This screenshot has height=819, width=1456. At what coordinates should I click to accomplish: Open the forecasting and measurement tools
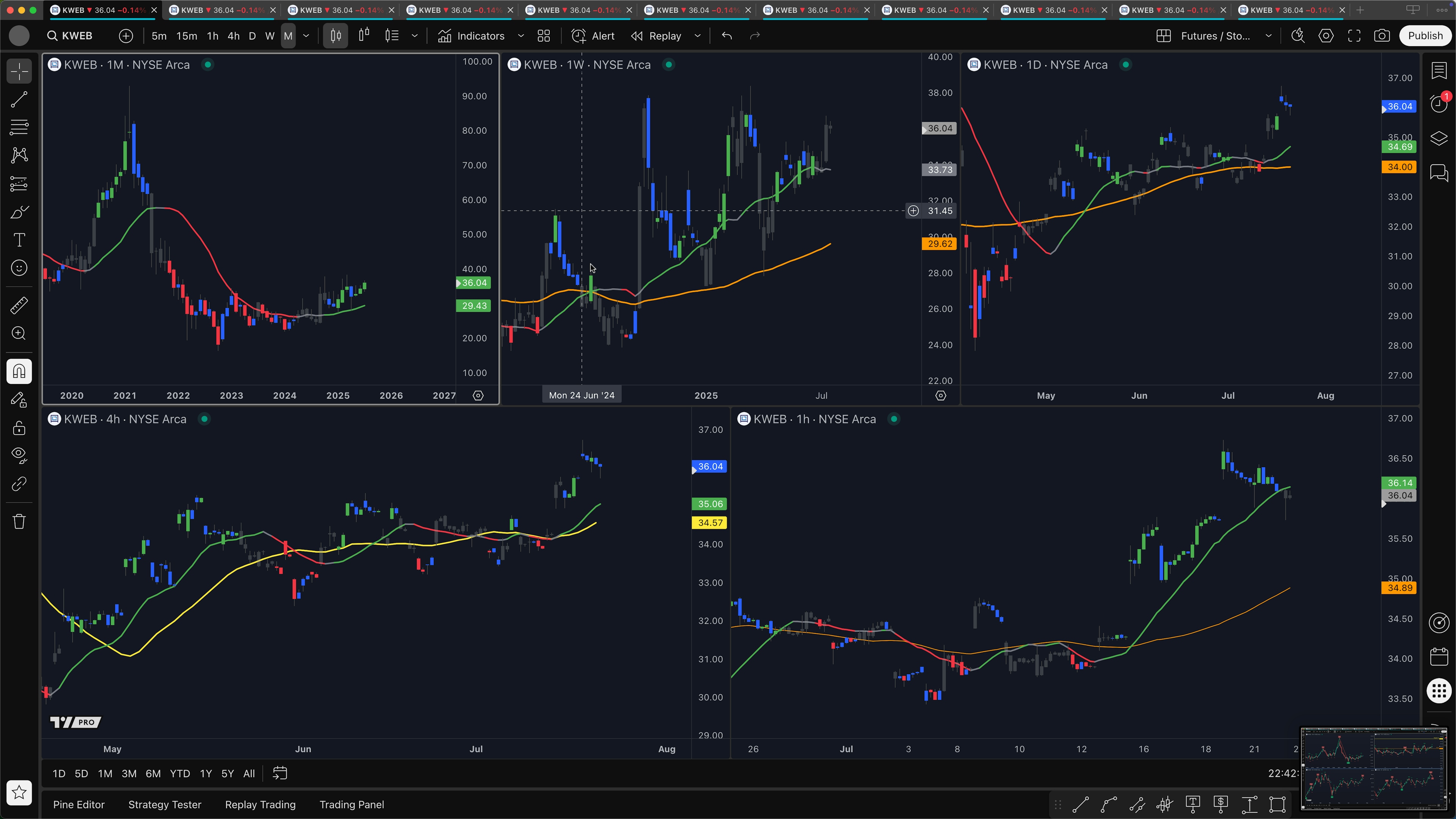pyautogui.click(x=19, y=184)
